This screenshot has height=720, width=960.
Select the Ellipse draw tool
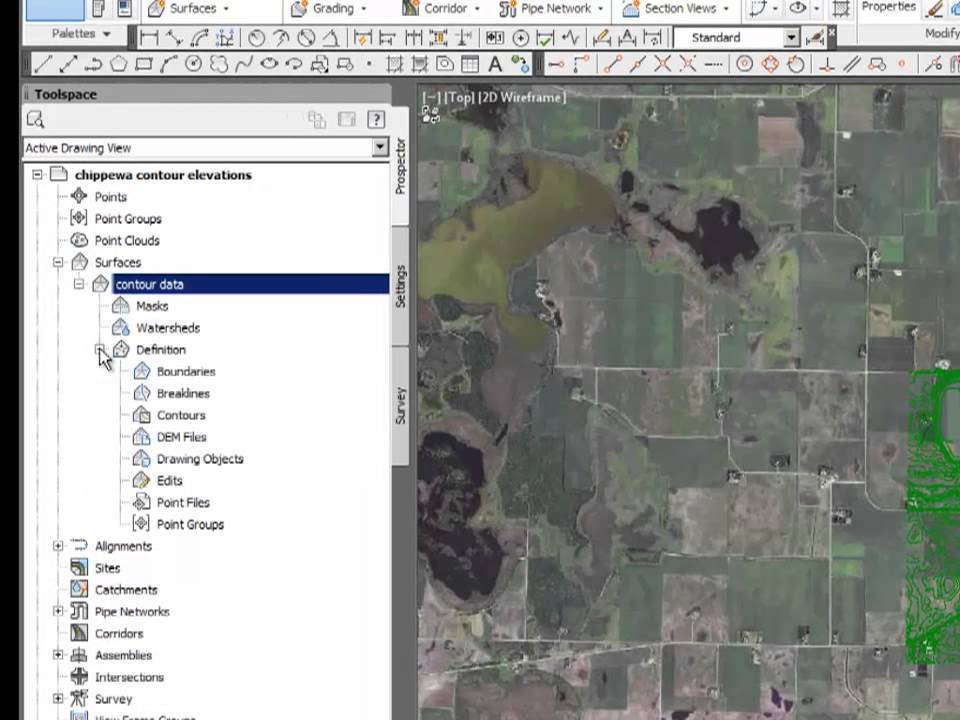click(269, 64)
